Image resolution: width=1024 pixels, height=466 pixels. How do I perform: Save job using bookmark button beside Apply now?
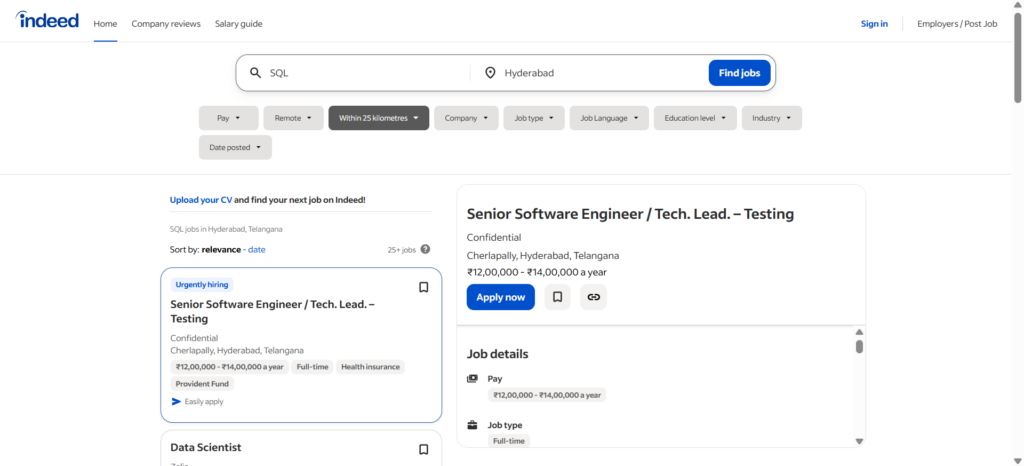[558, 297]
